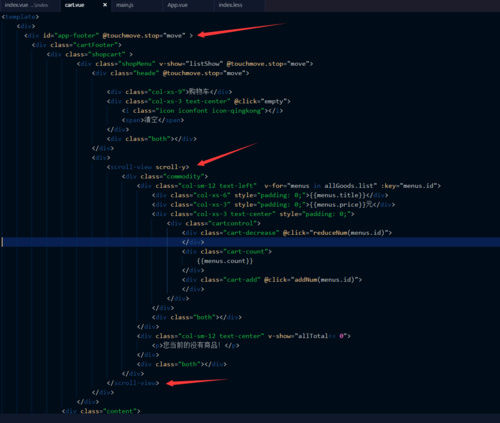Switch to the index.vue tab

coord(26,5)
